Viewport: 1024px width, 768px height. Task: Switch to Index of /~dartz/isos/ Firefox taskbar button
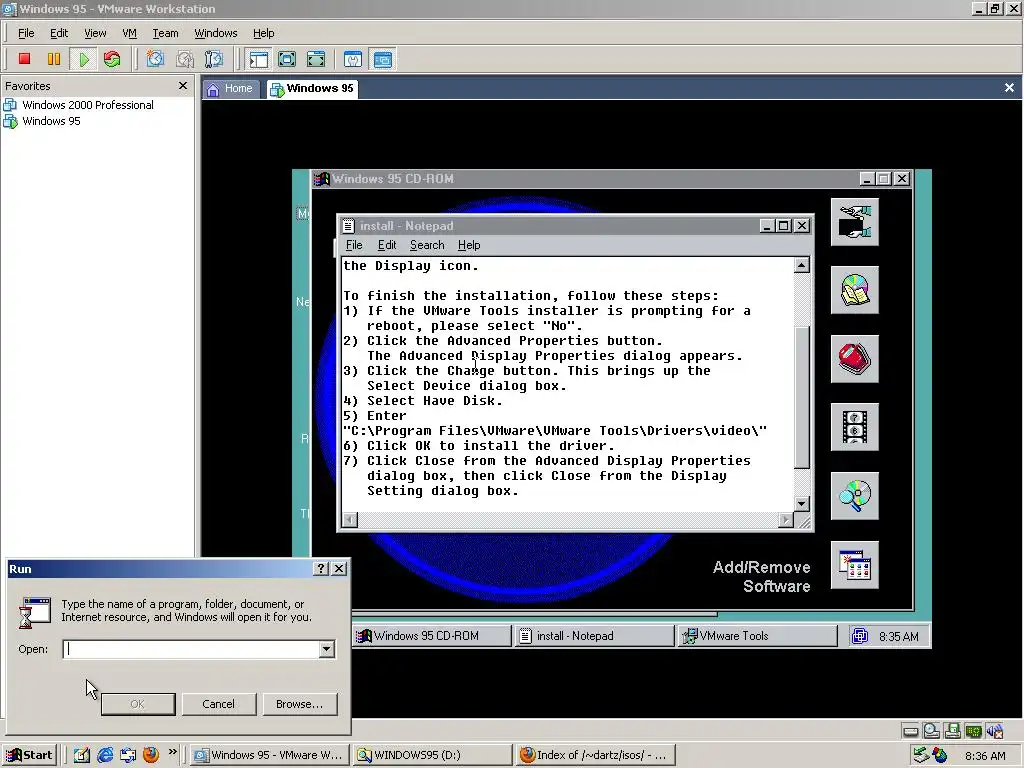click(596, 756)
